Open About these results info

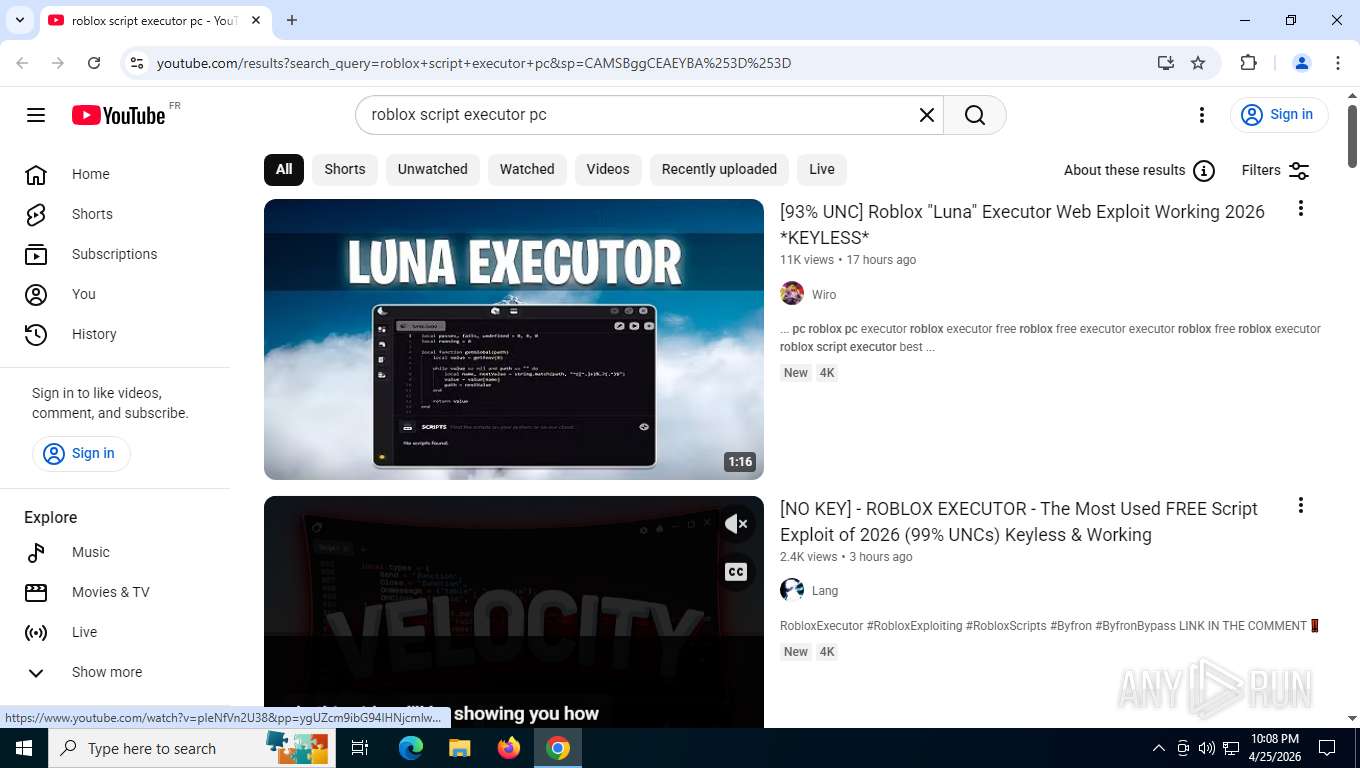click(x=1139, y=170)
